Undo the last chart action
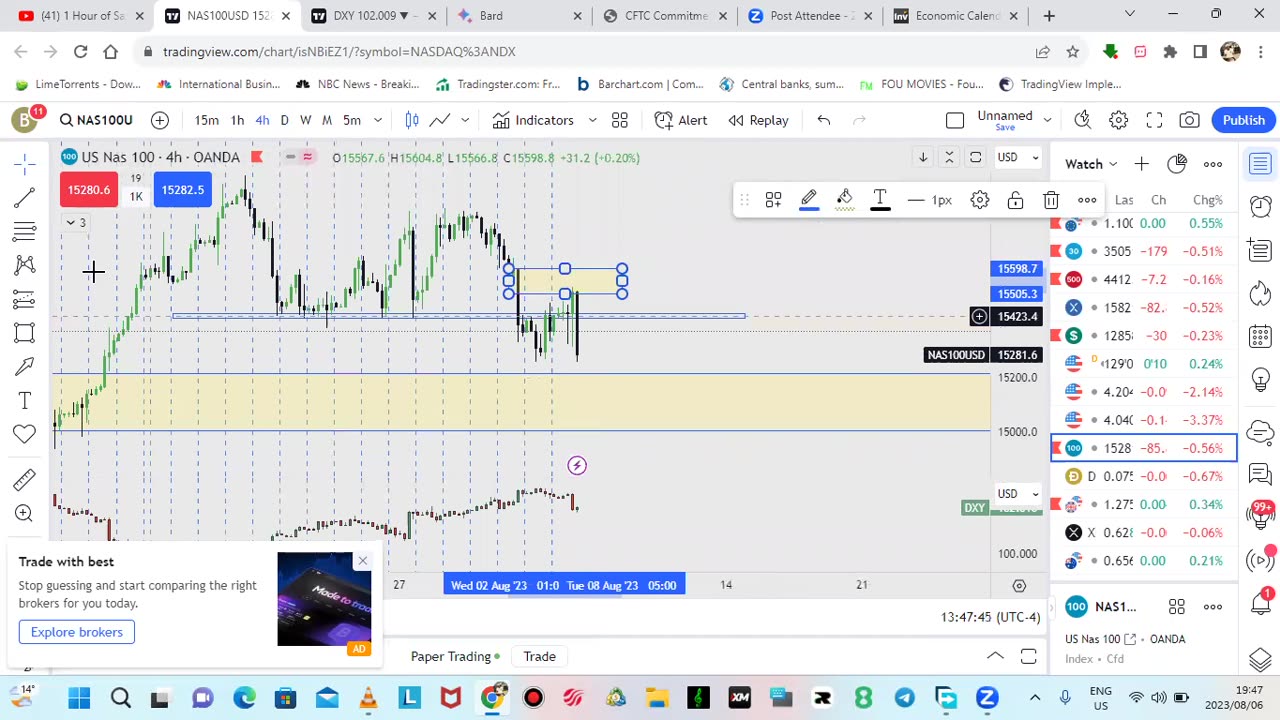 click(x=824, y=120)
